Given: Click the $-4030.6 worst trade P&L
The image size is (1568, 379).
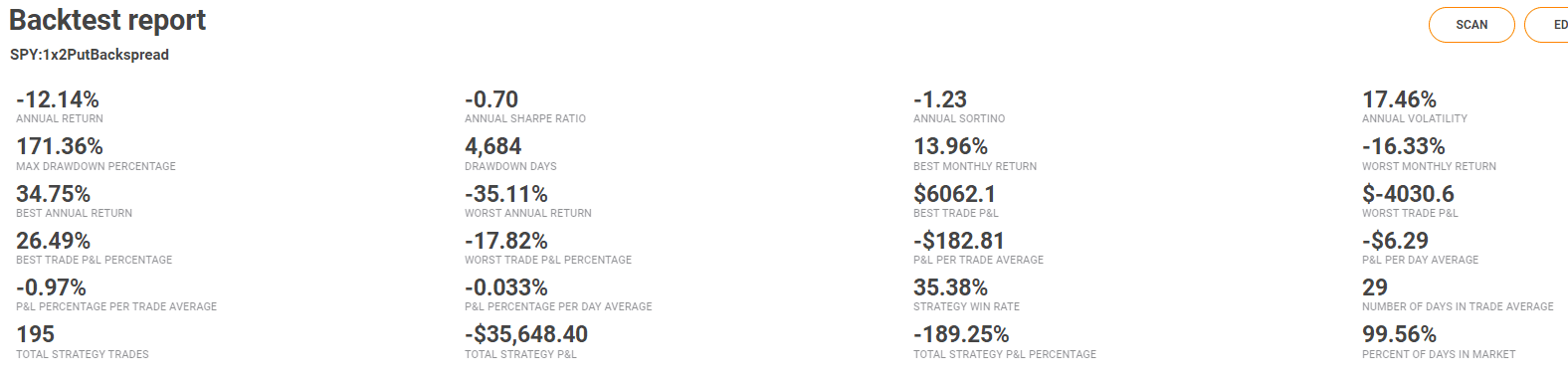Looking at the screenshot, I should click(x=1408, y=194).
